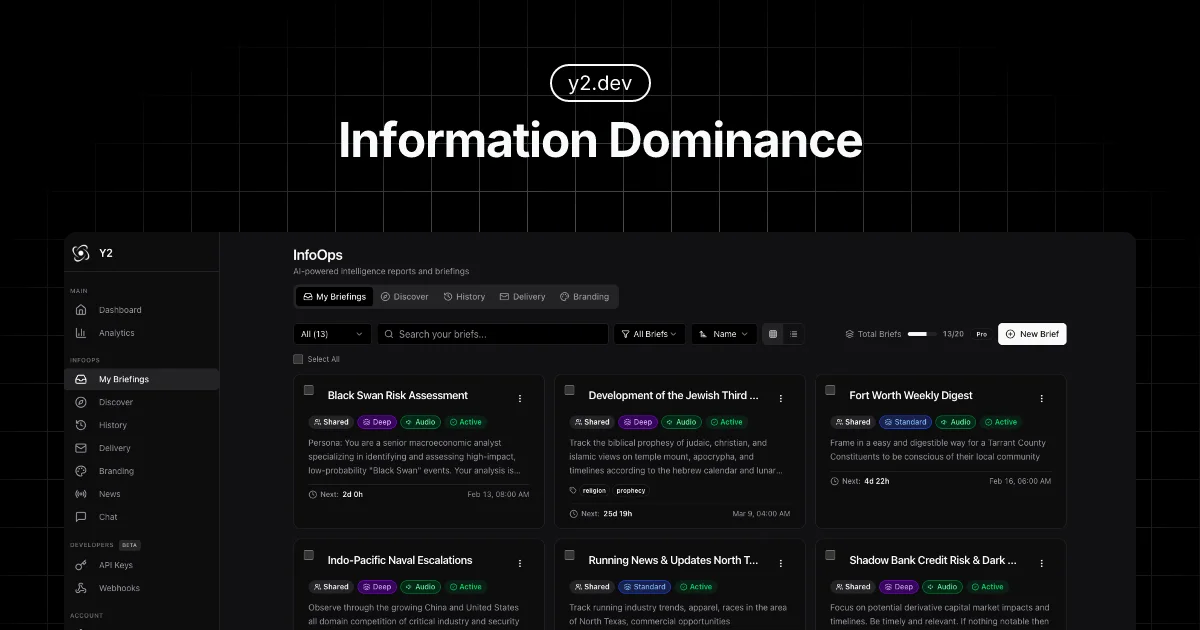Click the grid view icon
This screenshot has height=630, width=1200.
coord(772,334)
